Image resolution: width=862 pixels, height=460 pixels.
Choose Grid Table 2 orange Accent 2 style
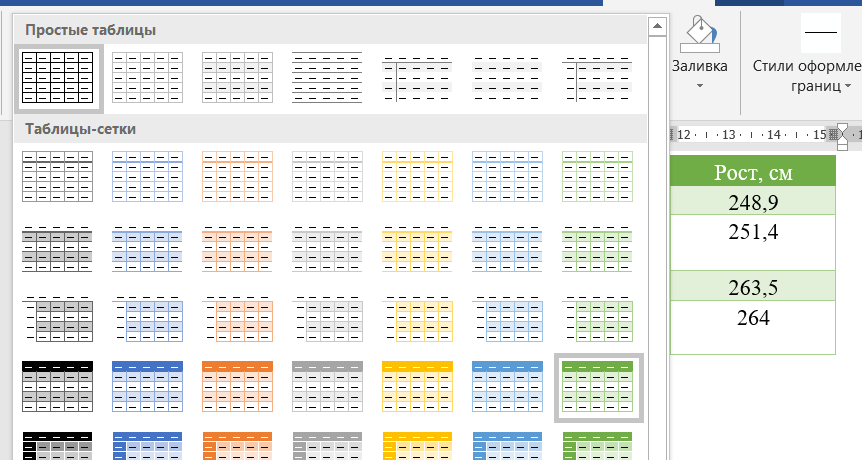click(x=237, y=248)
